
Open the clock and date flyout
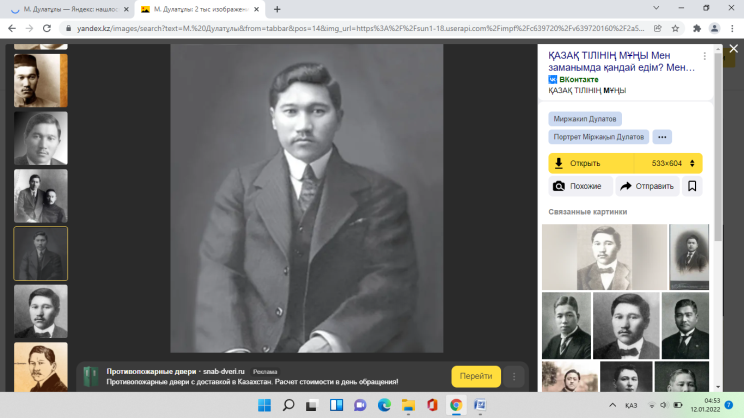(x=705, y=405)
